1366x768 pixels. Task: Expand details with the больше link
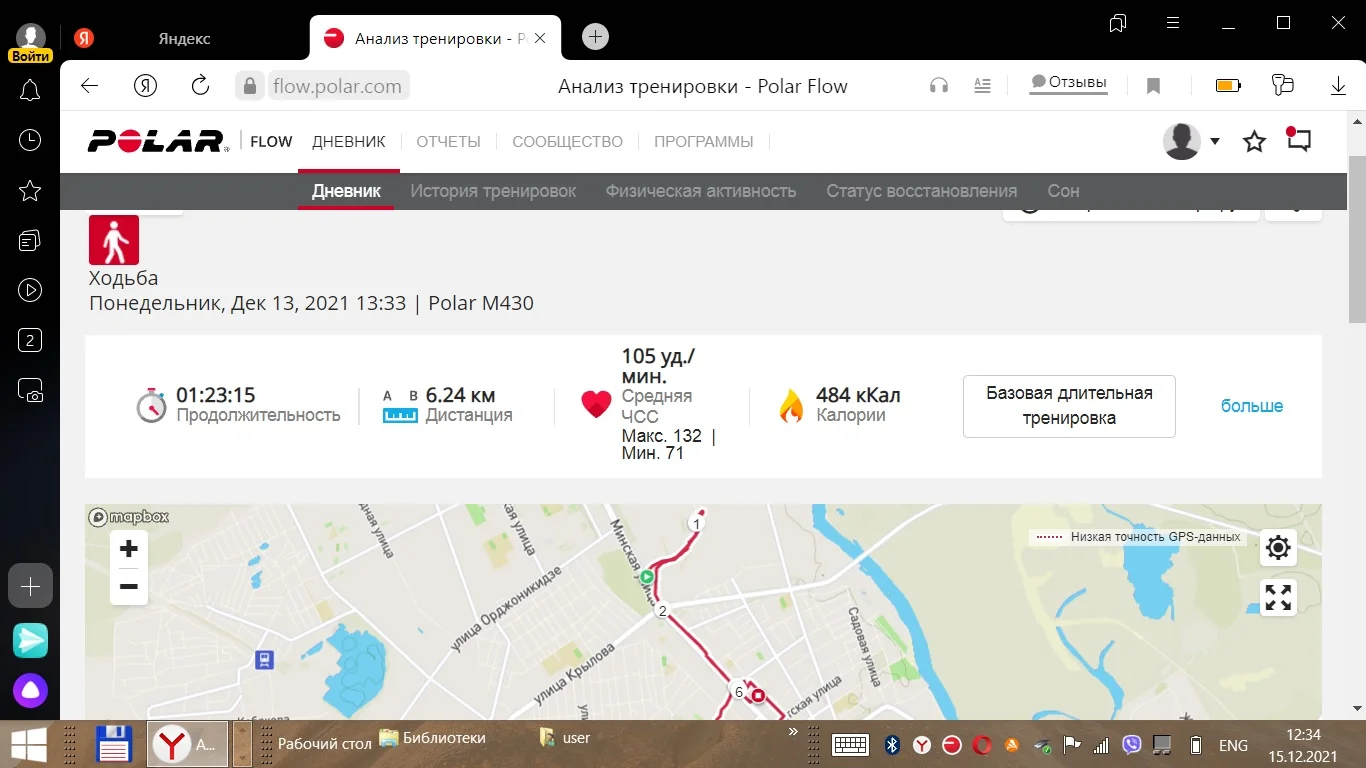click(1252, 406)
